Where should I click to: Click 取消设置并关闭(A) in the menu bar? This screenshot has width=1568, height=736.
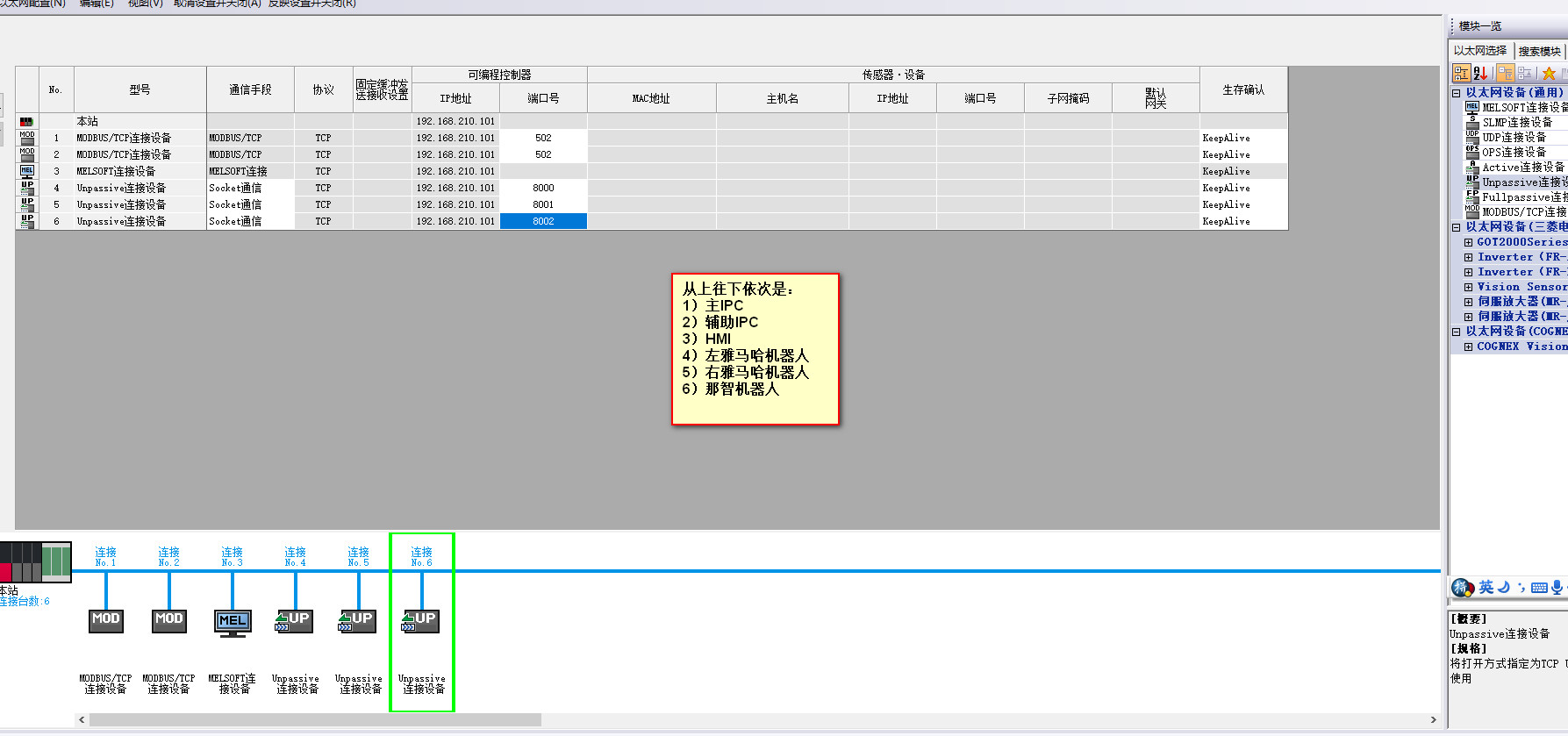217,4
